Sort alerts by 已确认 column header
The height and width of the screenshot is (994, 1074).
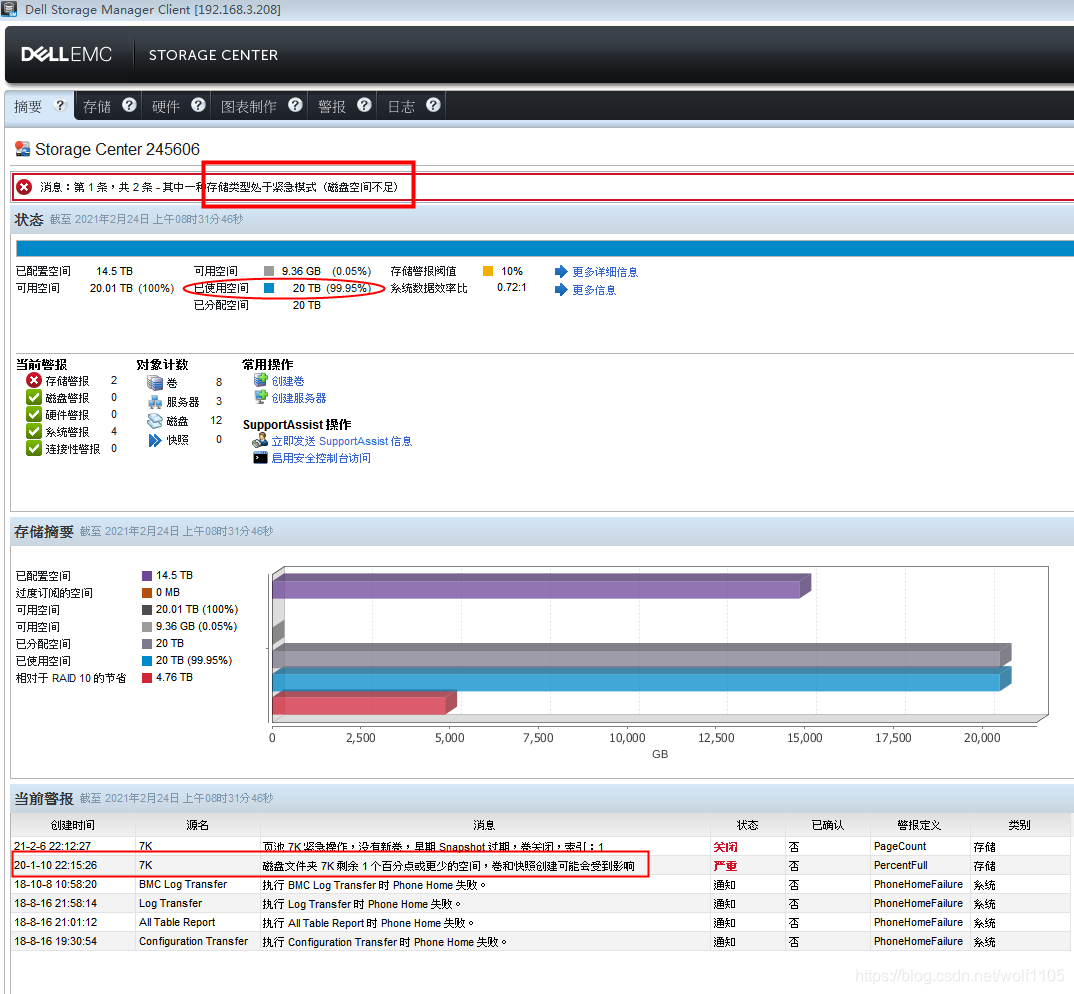click(x=827, y=825)
